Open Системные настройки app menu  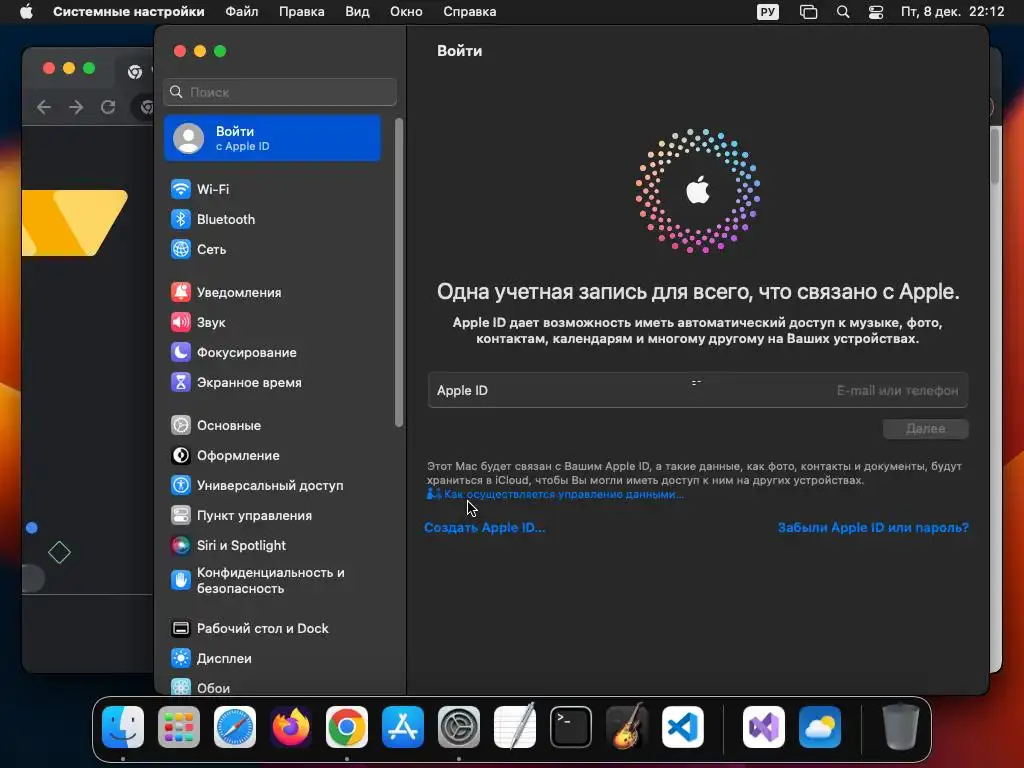(x=129, y=12)
